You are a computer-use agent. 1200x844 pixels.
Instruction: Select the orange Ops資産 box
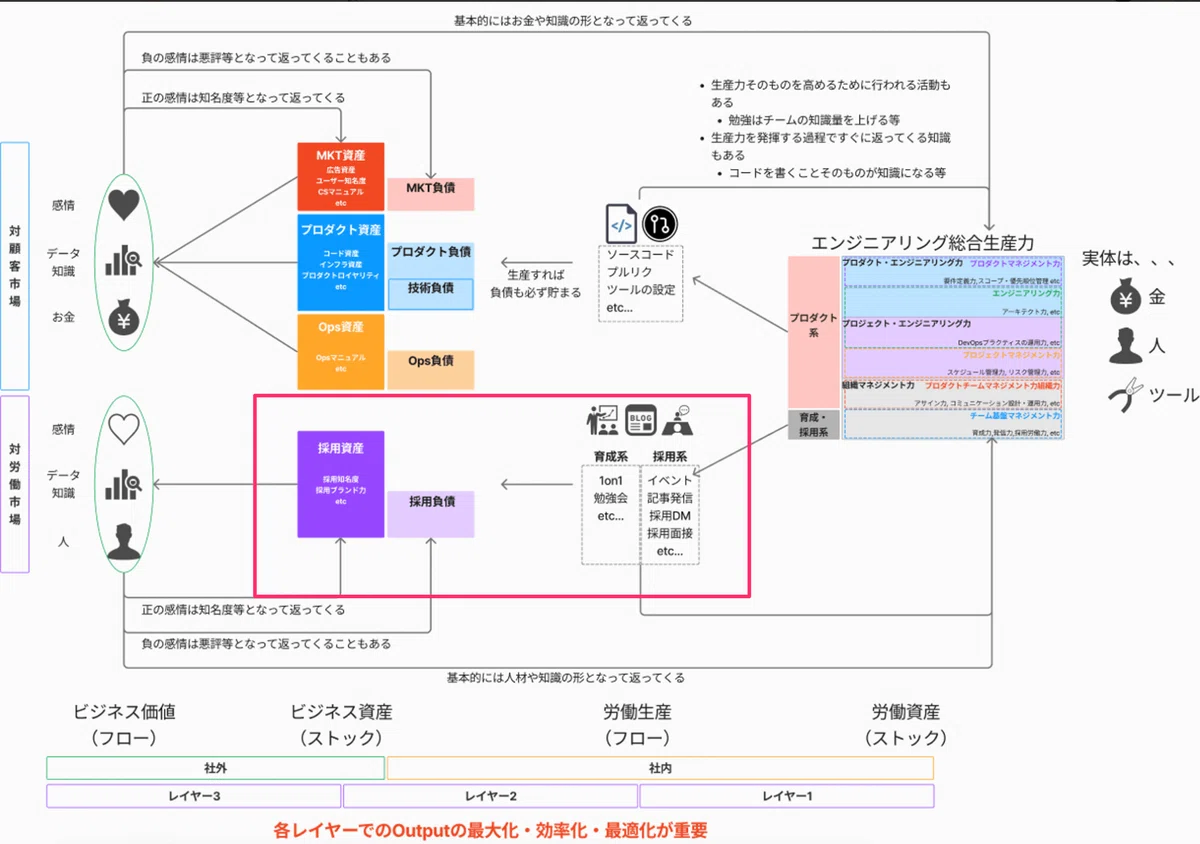[341, 352]
